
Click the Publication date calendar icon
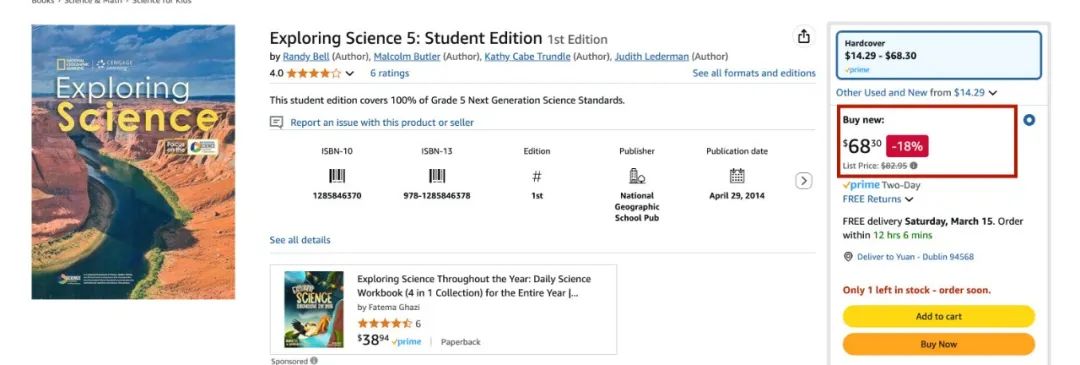point(737,176)
